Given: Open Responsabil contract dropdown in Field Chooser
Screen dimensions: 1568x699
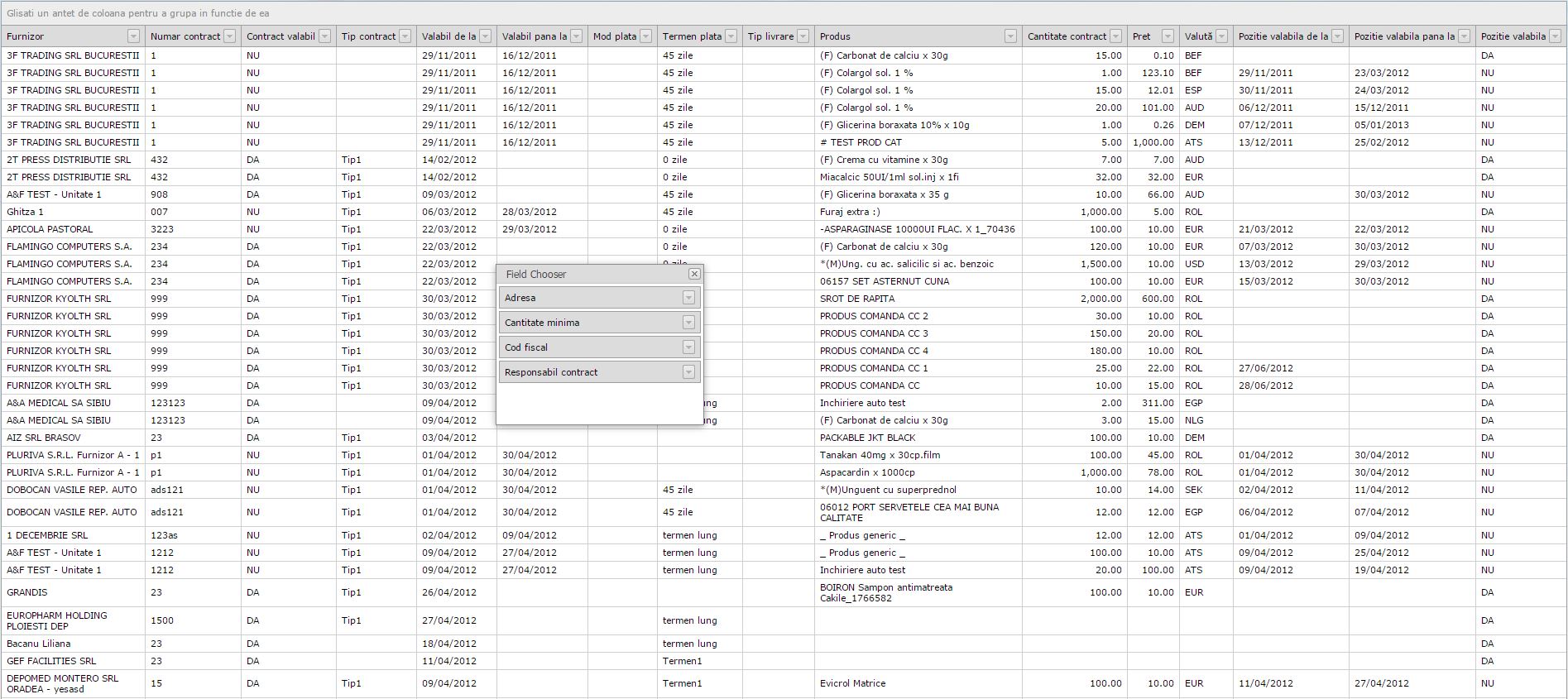Looking at the screenshot, I should tap(688, 372).
